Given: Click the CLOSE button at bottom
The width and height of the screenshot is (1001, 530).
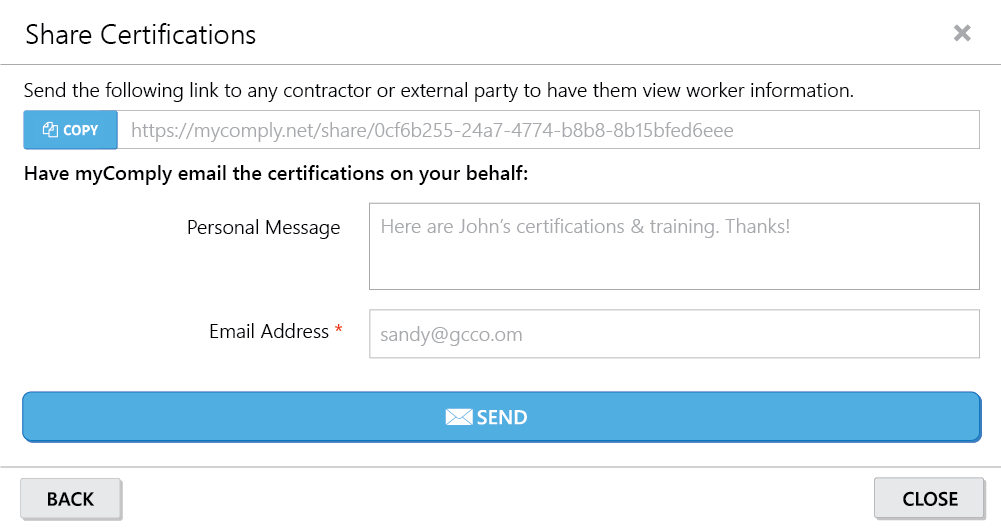Looking at the screenshot, I should 930,499.
